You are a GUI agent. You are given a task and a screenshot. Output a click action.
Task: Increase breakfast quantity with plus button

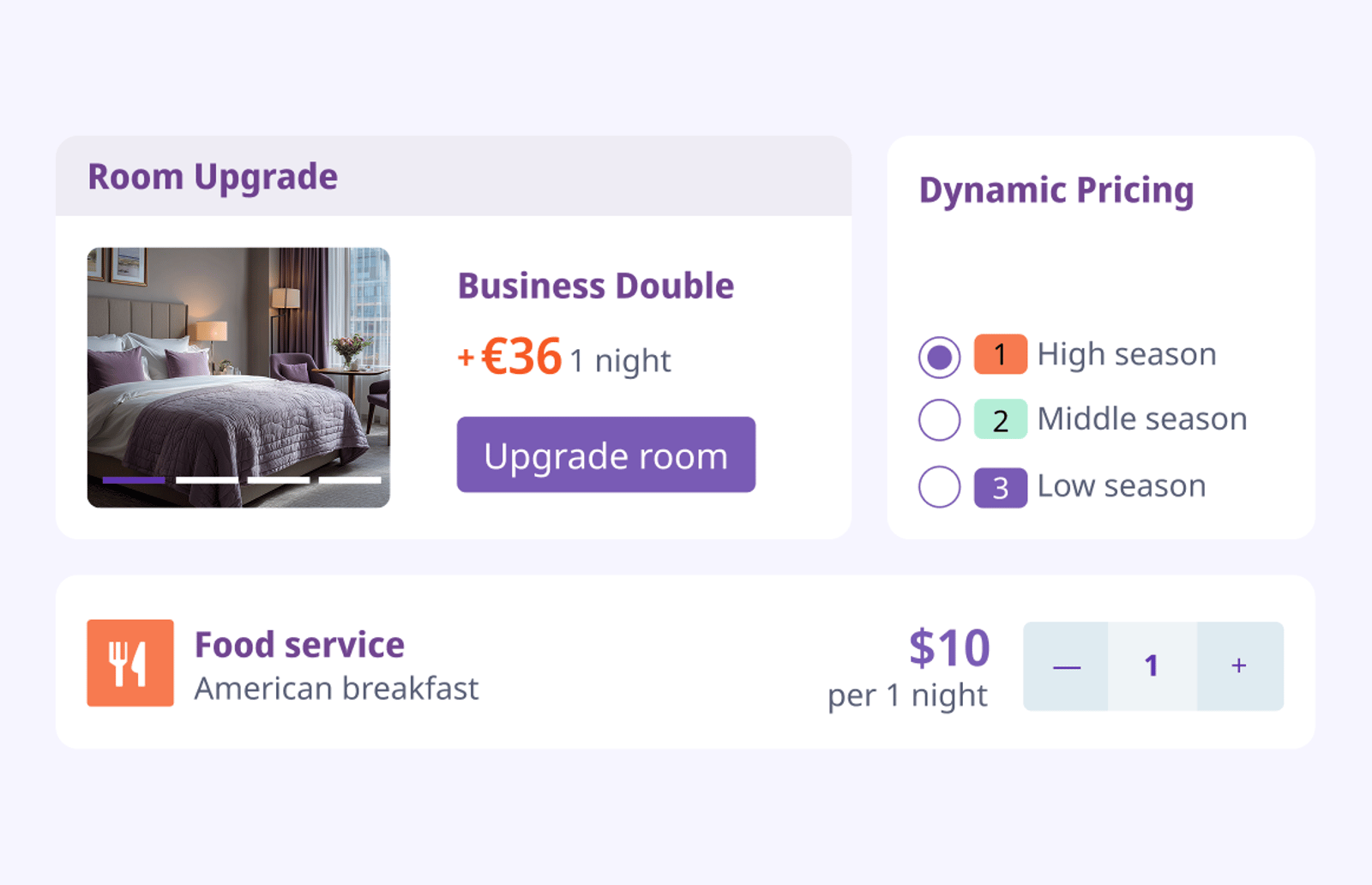pos(1240,666)
